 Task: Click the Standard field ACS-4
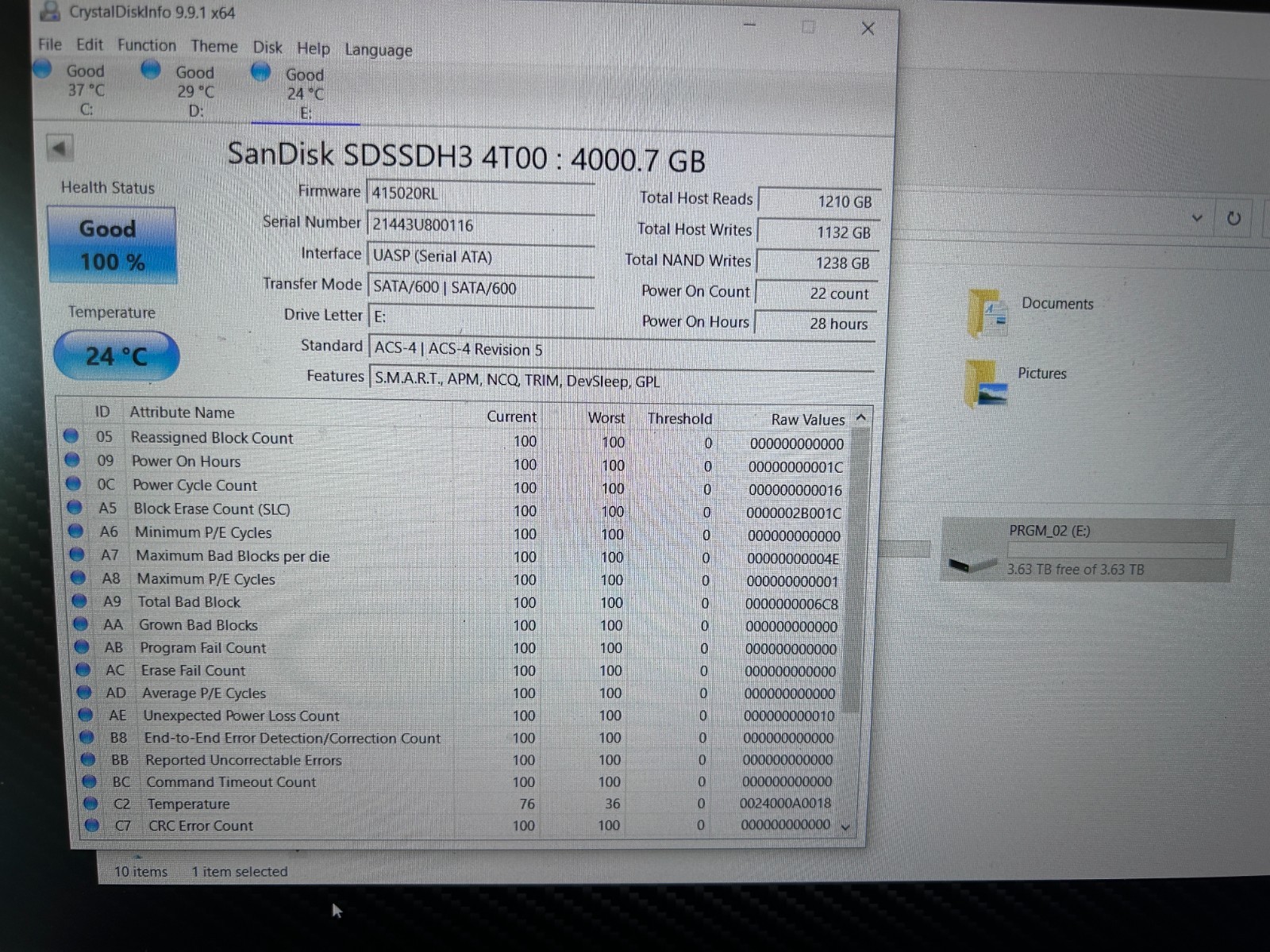click(622, 350)
